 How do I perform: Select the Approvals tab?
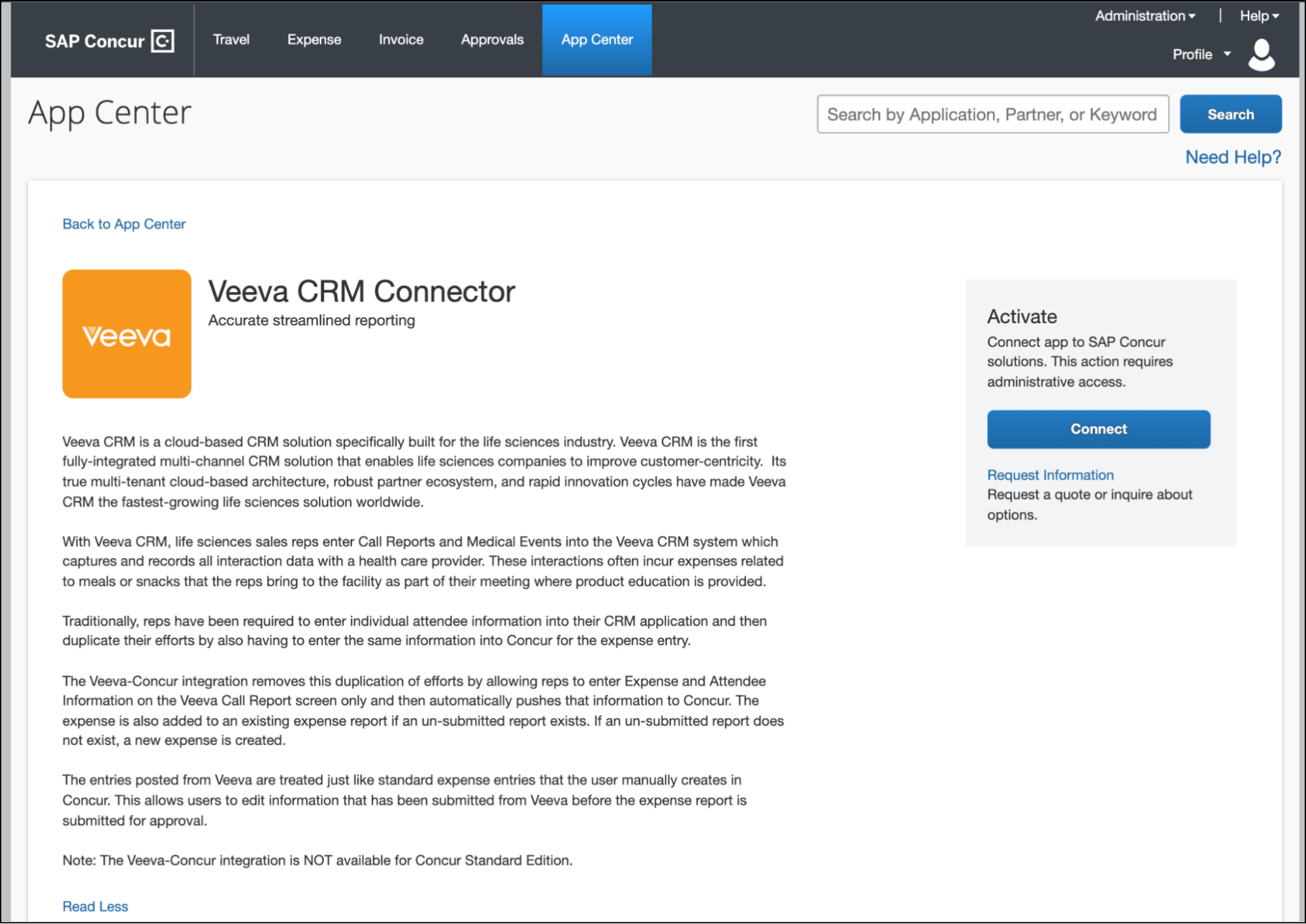click(492, 40)
